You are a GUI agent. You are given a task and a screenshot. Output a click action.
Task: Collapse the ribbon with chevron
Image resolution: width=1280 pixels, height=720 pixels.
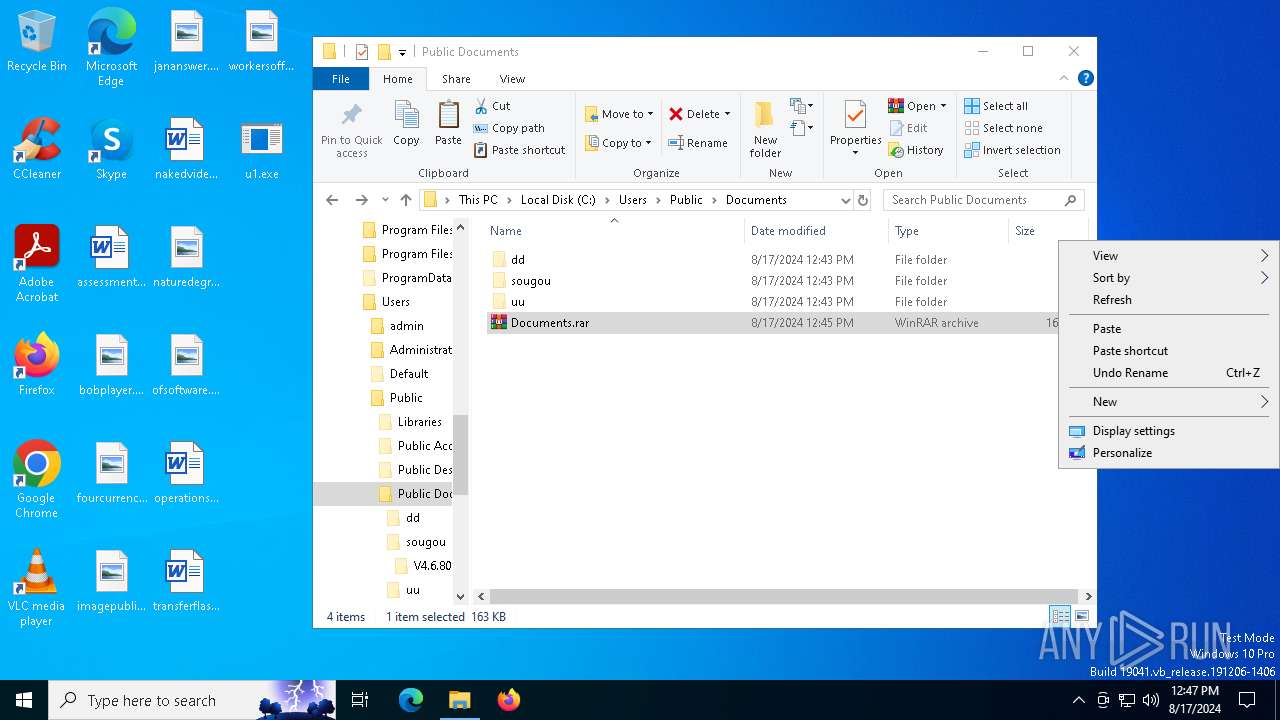pyautogui.click(x=1064, y=78)
